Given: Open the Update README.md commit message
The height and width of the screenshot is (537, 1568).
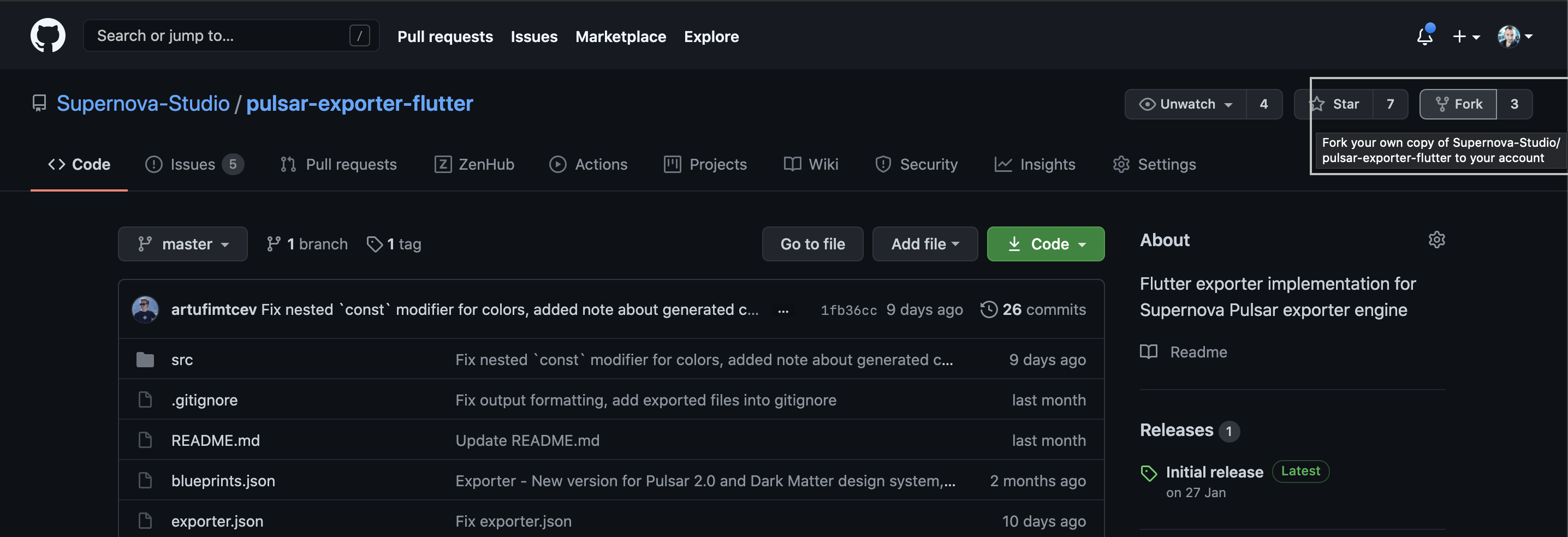Looking at the screenshot, I should point(527,440).
